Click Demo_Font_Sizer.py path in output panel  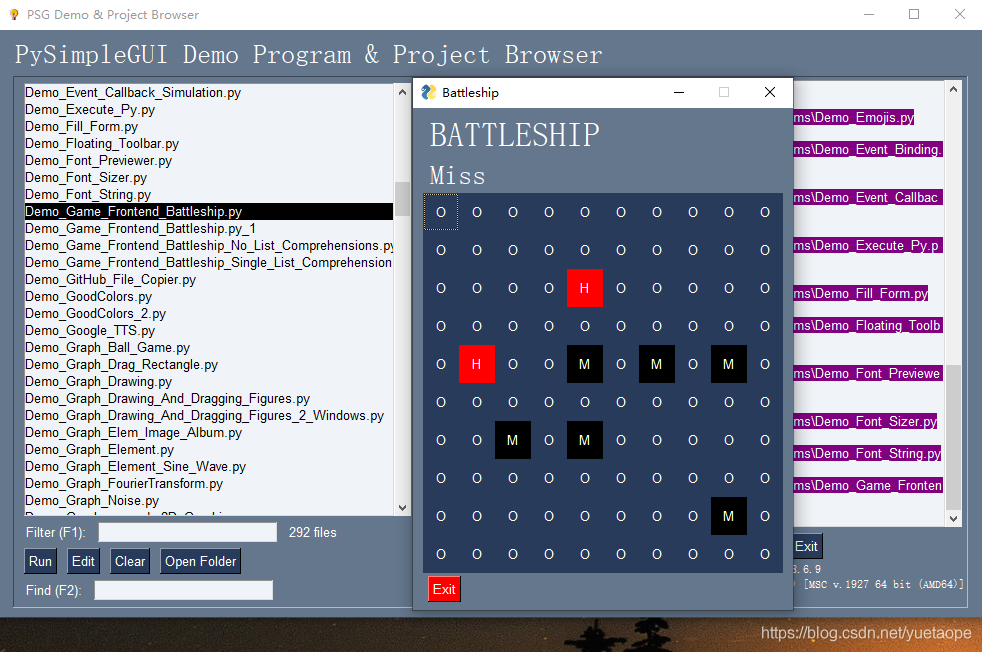(x=865, y=422)
